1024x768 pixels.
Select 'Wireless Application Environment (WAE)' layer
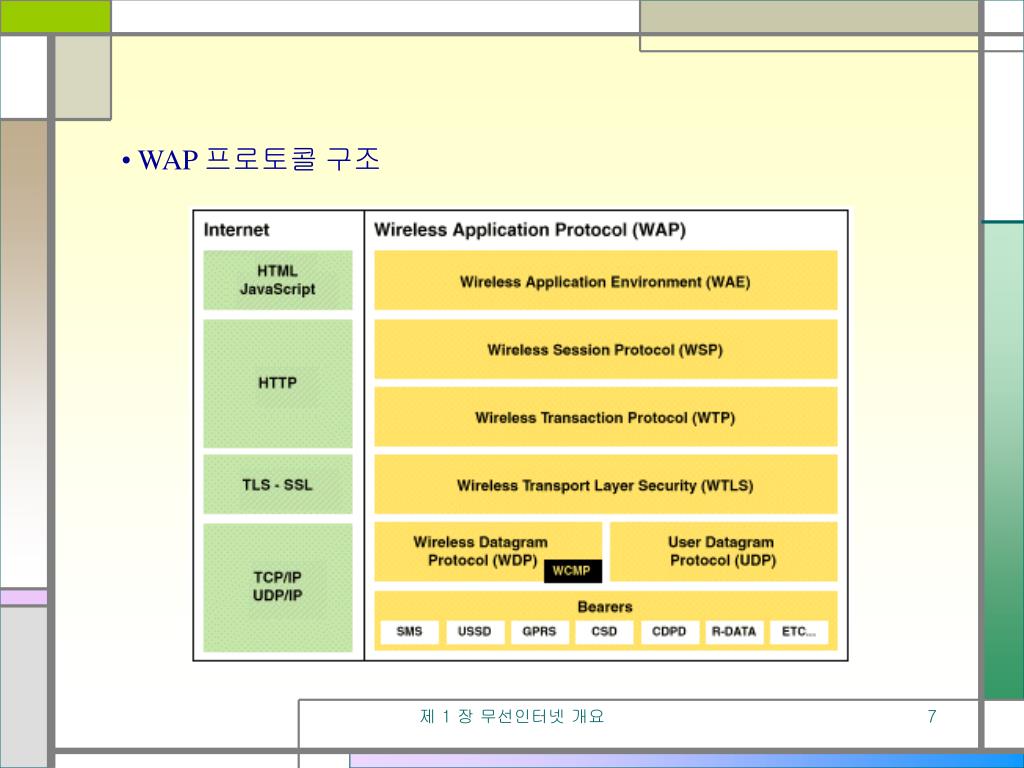[x=605, y=280]
